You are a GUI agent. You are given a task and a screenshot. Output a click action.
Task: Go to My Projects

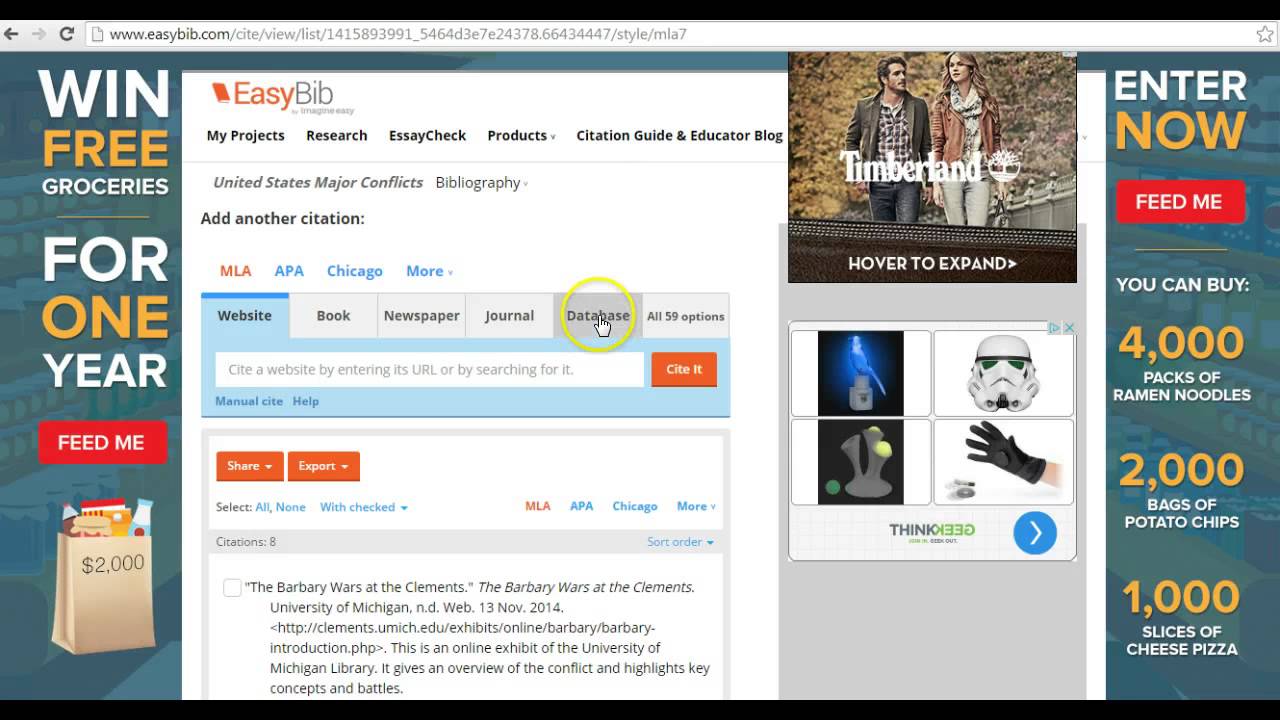tap(246, 135)
